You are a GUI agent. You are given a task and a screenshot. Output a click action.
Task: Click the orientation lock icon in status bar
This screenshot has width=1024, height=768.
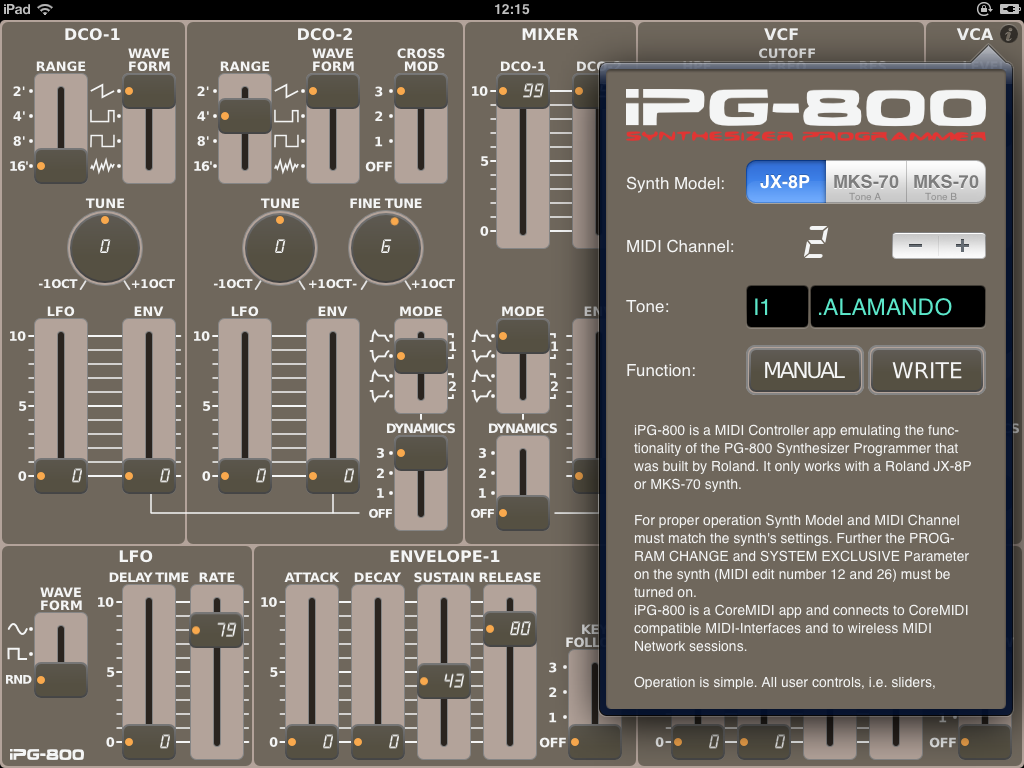[984, 9]
